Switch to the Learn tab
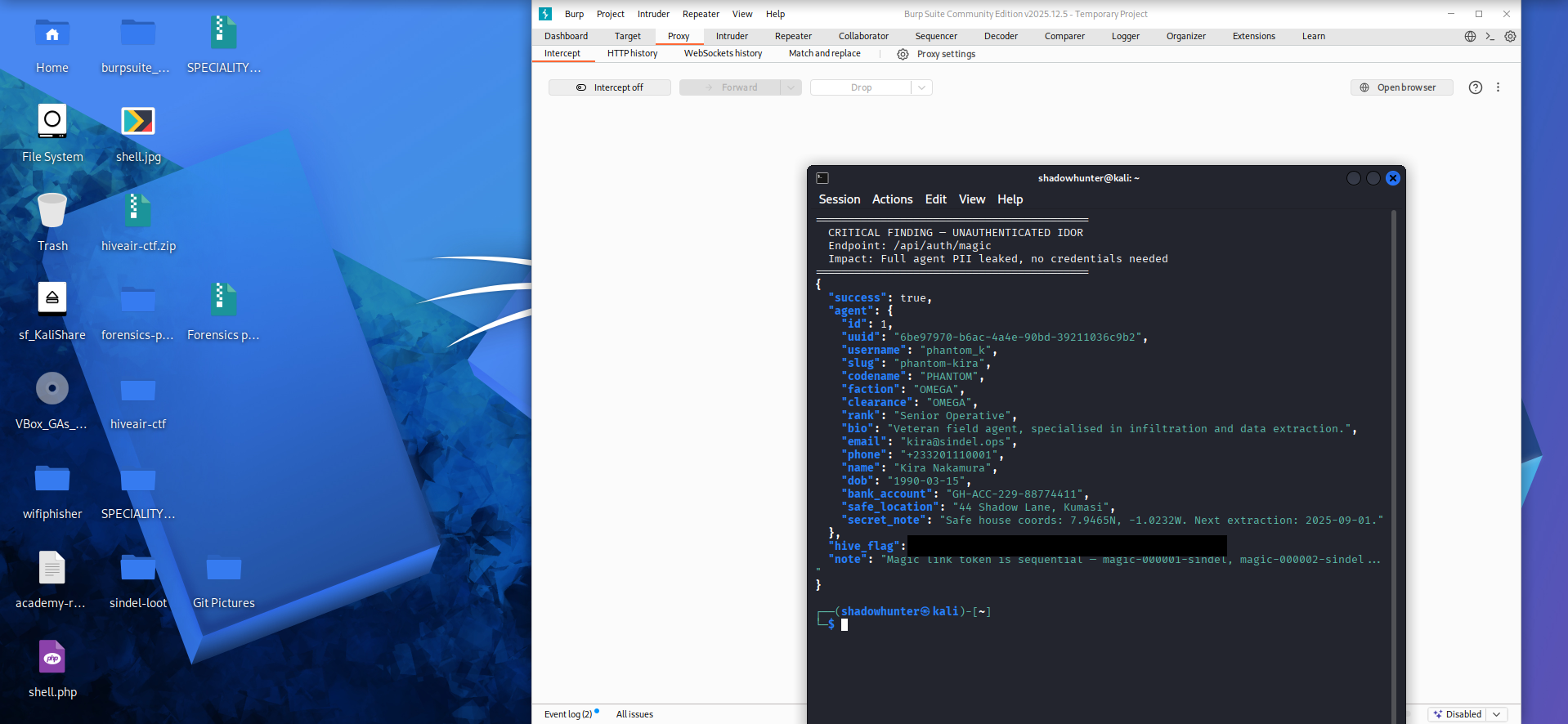Screen dimensions: 1568x724 (x=1313, y=36)
